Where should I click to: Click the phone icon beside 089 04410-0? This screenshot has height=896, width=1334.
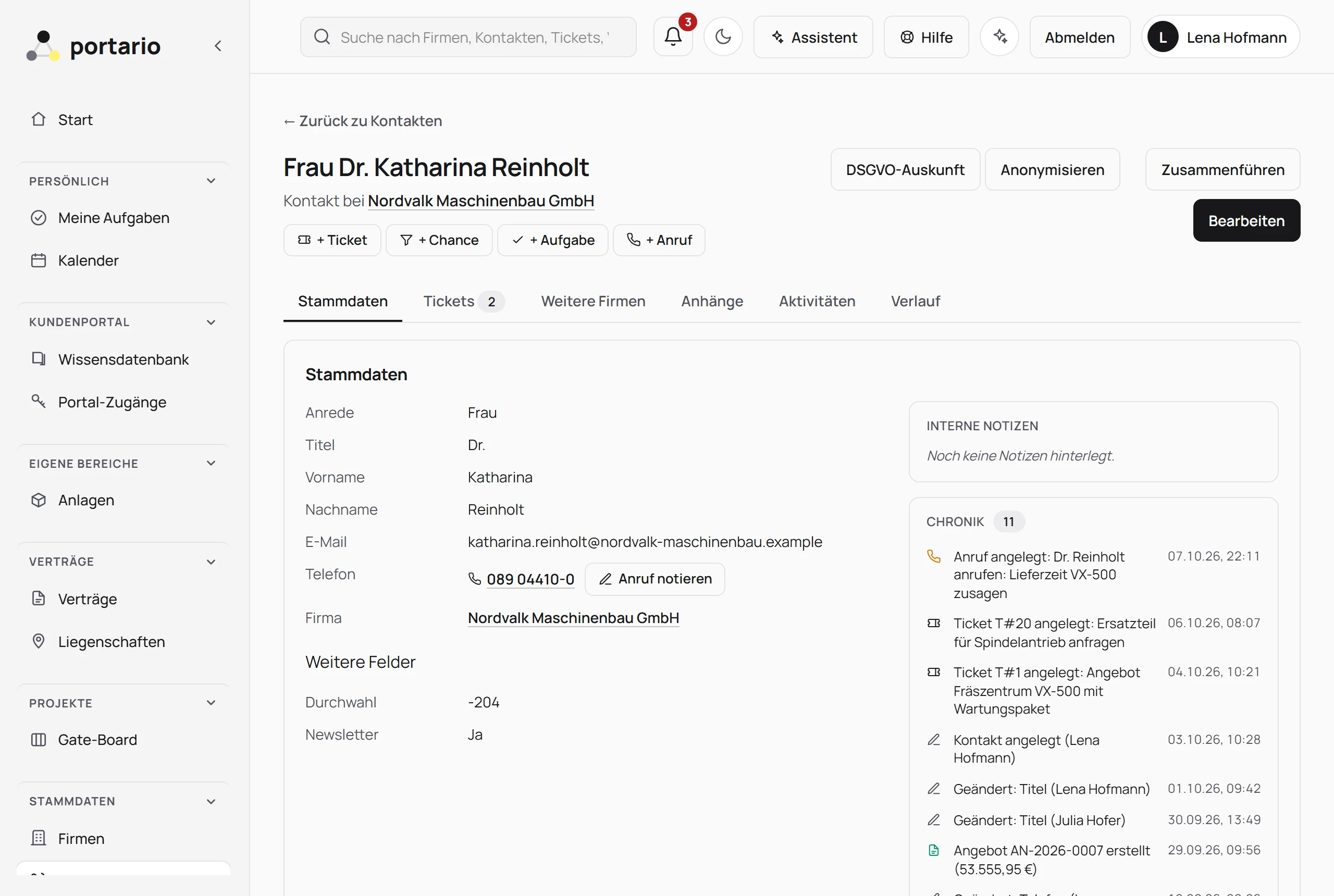pyautogui.click(x=474, y=579)
